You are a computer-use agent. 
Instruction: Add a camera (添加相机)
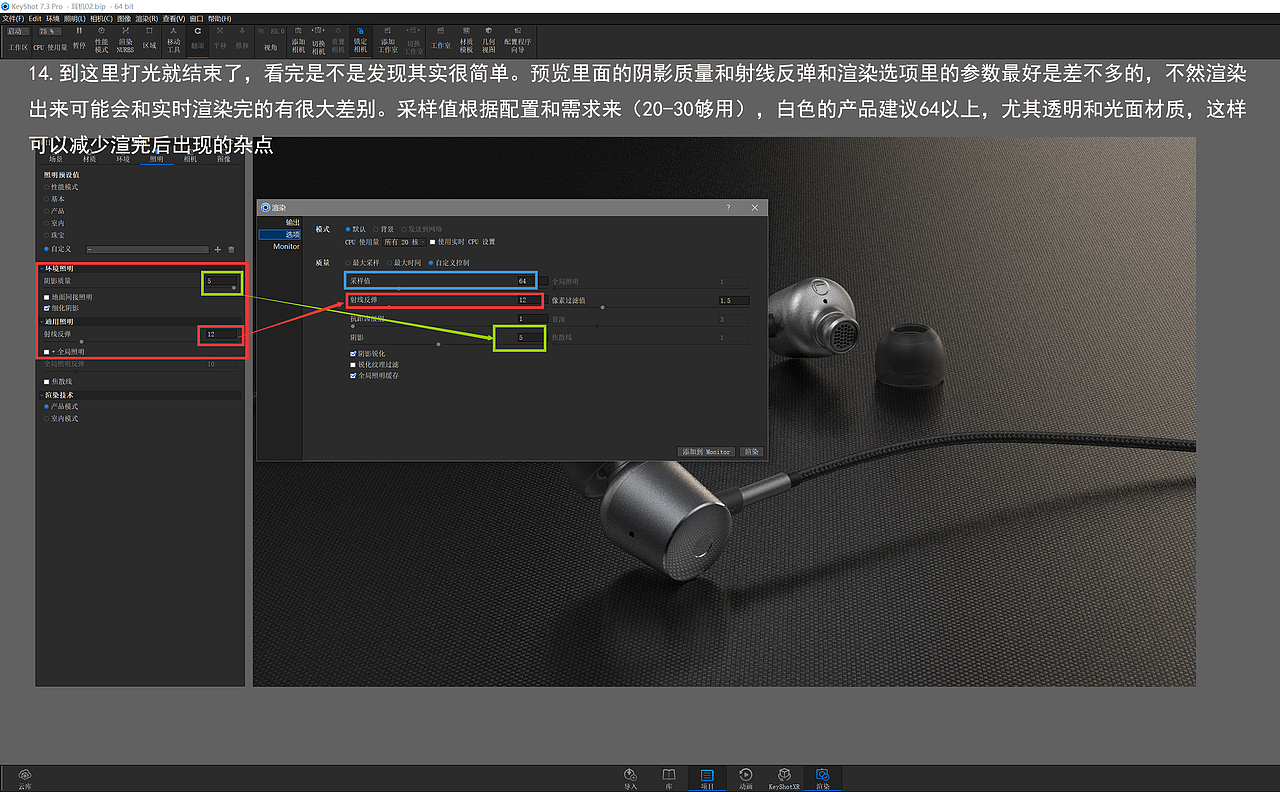click(298, 40)
